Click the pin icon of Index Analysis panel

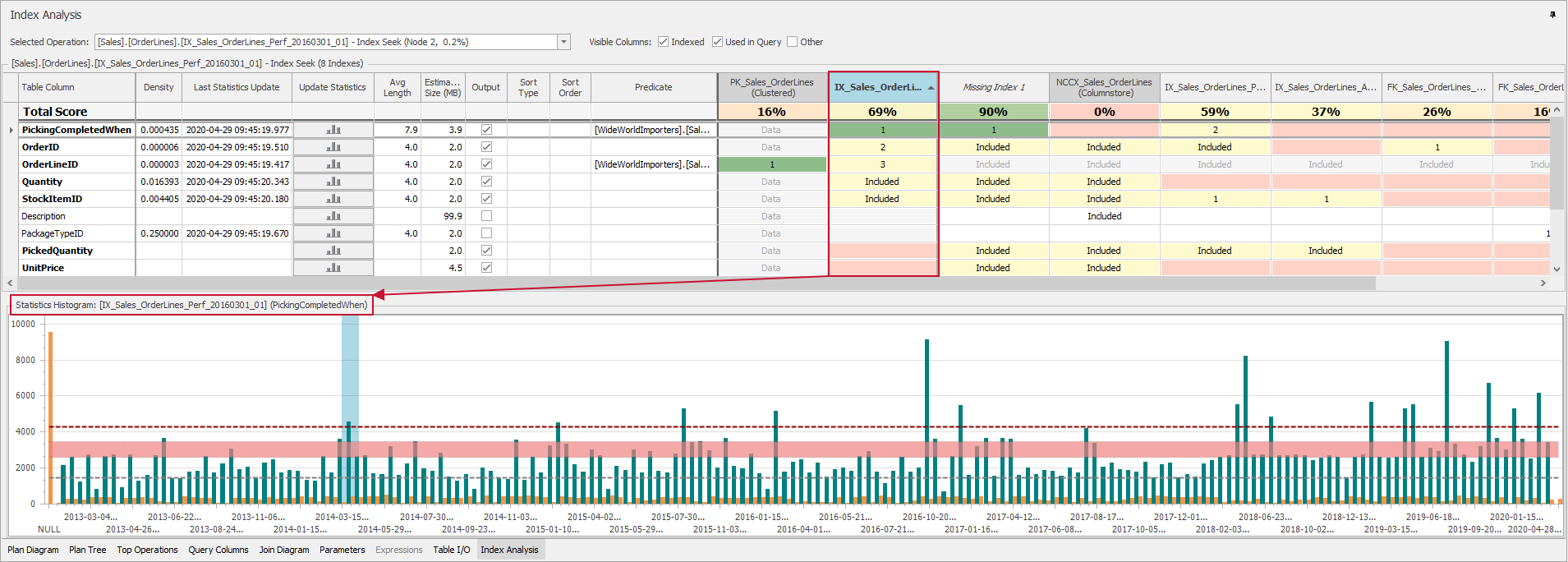1552,15
